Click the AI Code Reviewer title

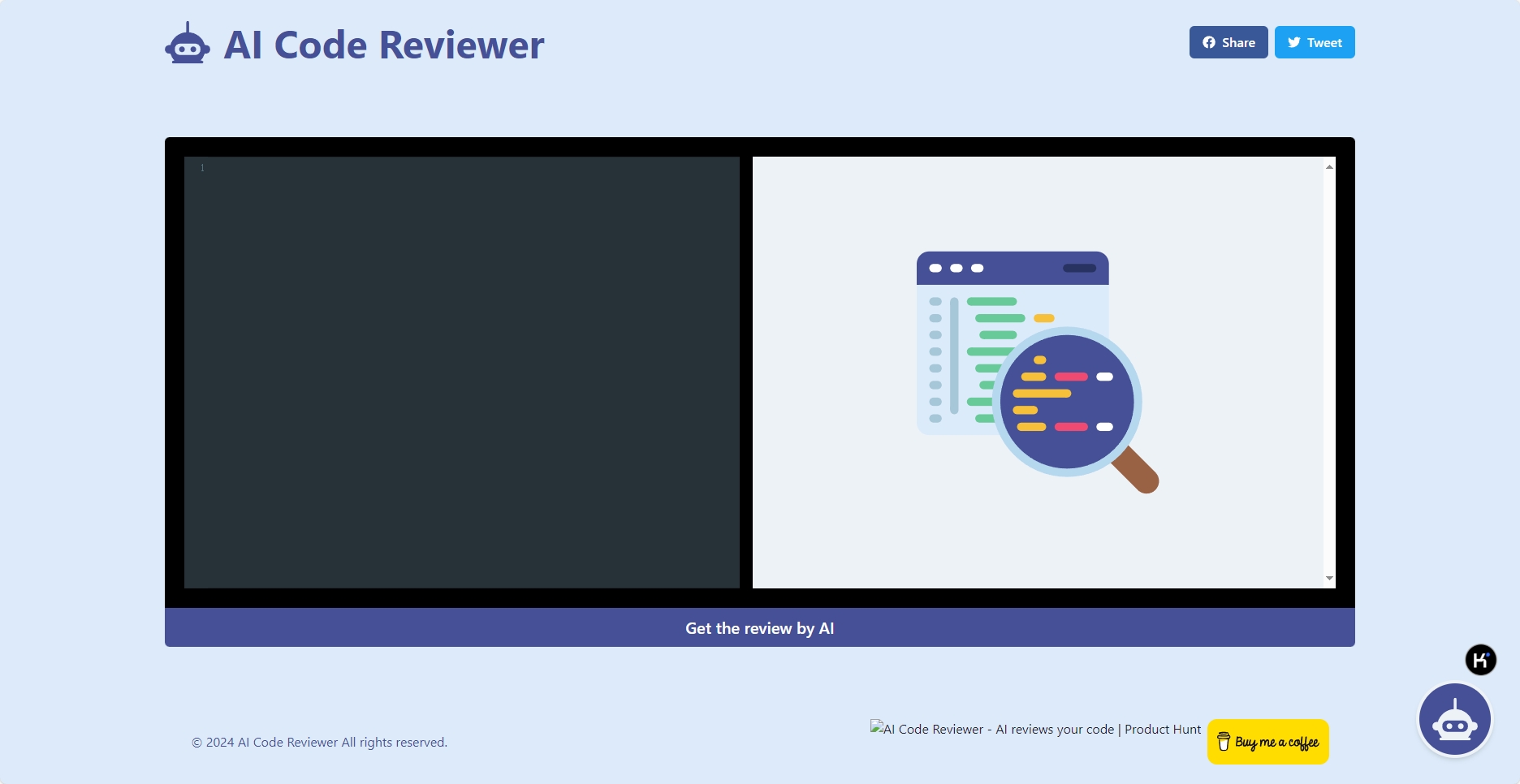click(x=383, y=45)
